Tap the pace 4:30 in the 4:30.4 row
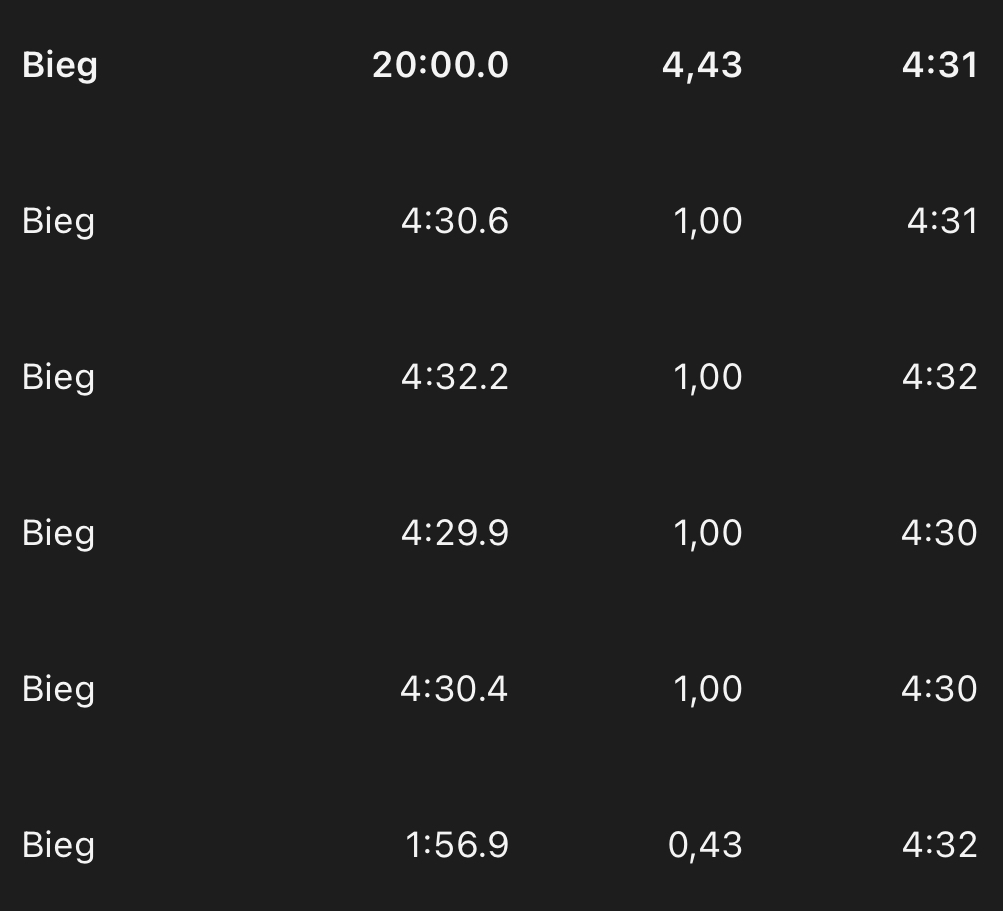 point(939,689)
